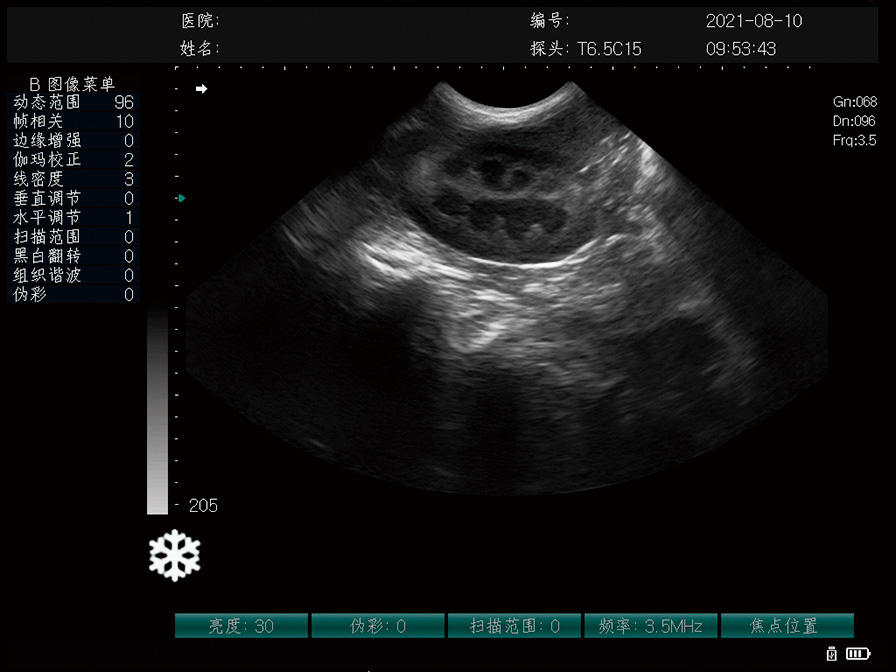The image size is (896, 672).
Task: Choose 动态范围 menu row
Action: (x=73, y=102)
